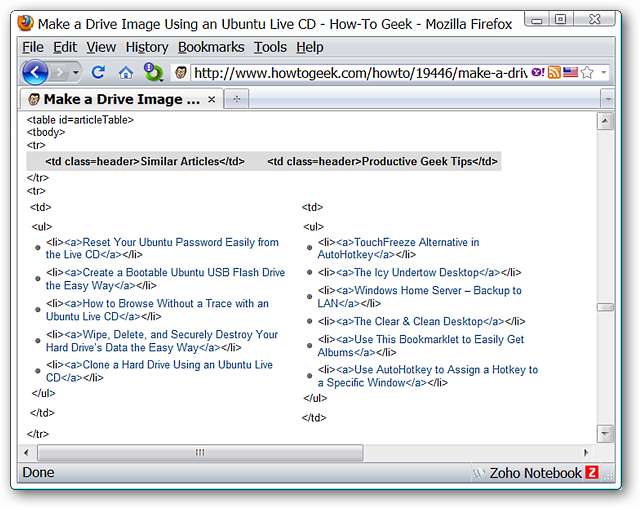This screenshot has width=640, height=508.
Task: Go to the Home page icon
Action: pos(125,72)
